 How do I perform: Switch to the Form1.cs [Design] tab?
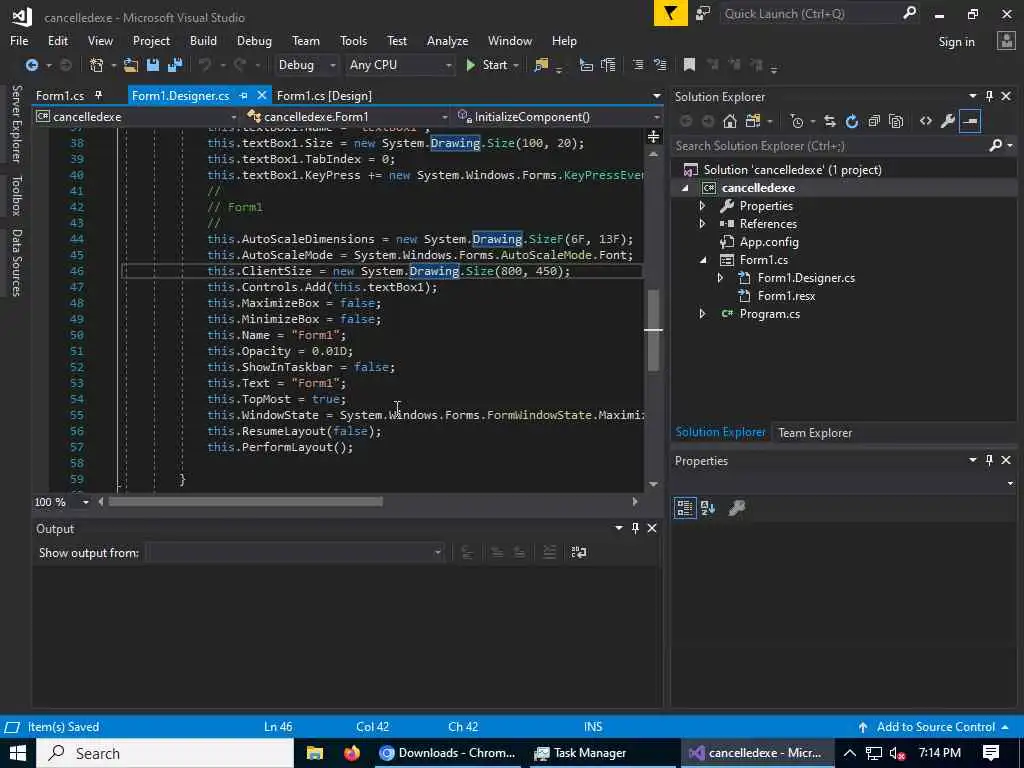(x=324, y=96)
